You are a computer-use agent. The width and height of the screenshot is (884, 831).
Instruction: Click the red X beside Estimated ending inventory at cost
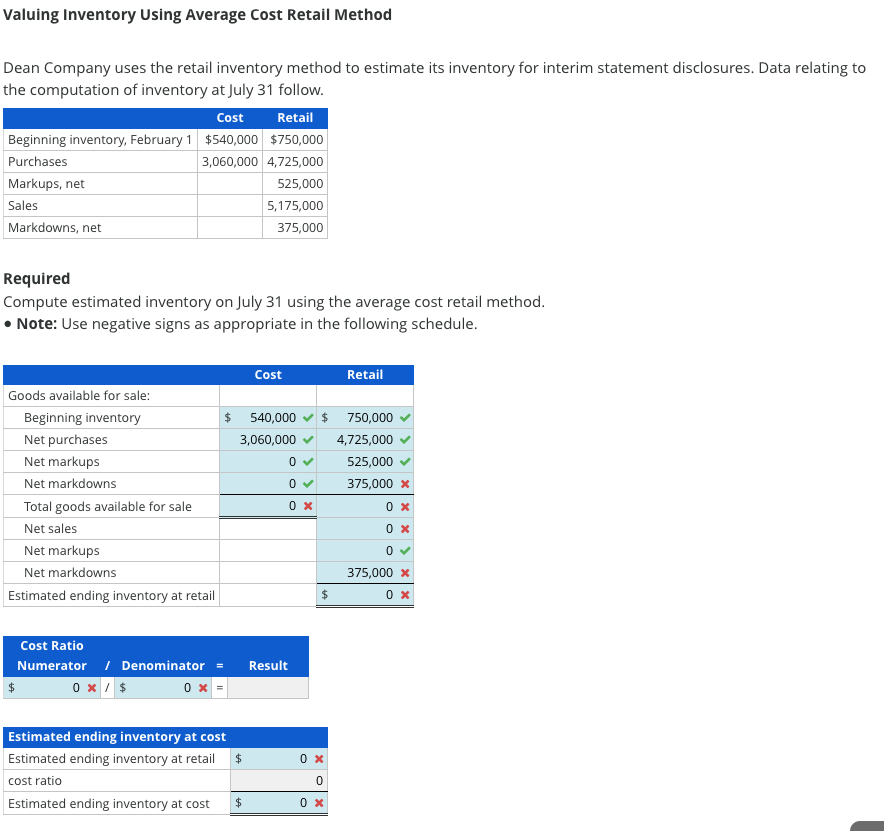pyautogui.click(x=318, y=802)
